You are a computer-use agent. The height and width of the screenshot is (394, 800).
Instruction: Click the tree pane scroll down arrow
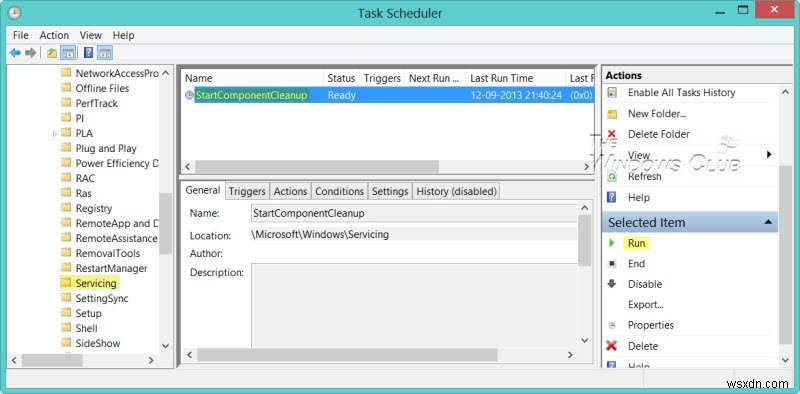coord(165,346)
